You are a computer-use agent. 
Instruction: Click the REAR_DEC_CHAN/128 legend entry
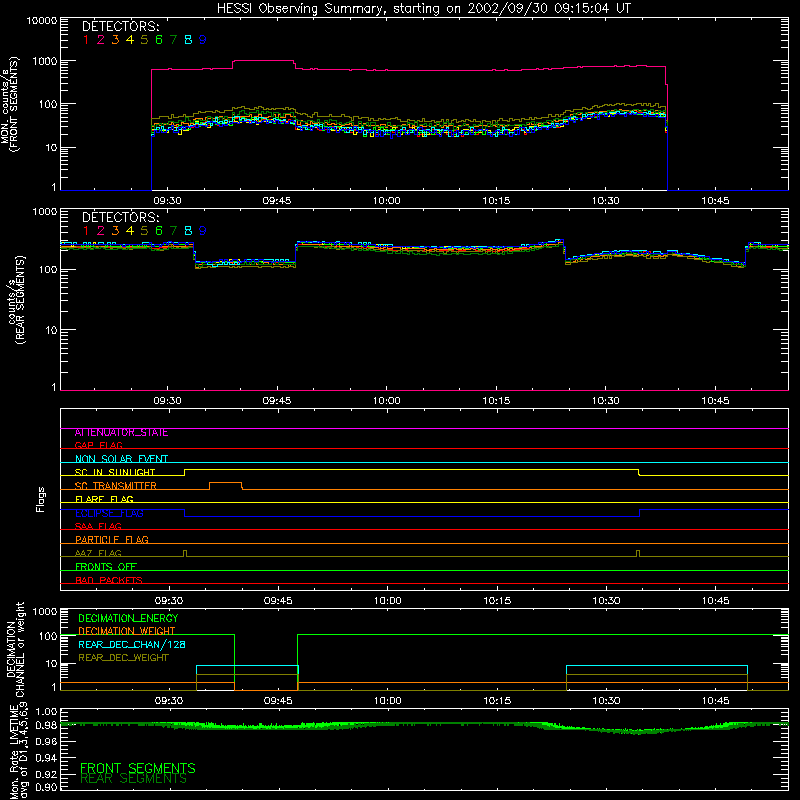132,644
